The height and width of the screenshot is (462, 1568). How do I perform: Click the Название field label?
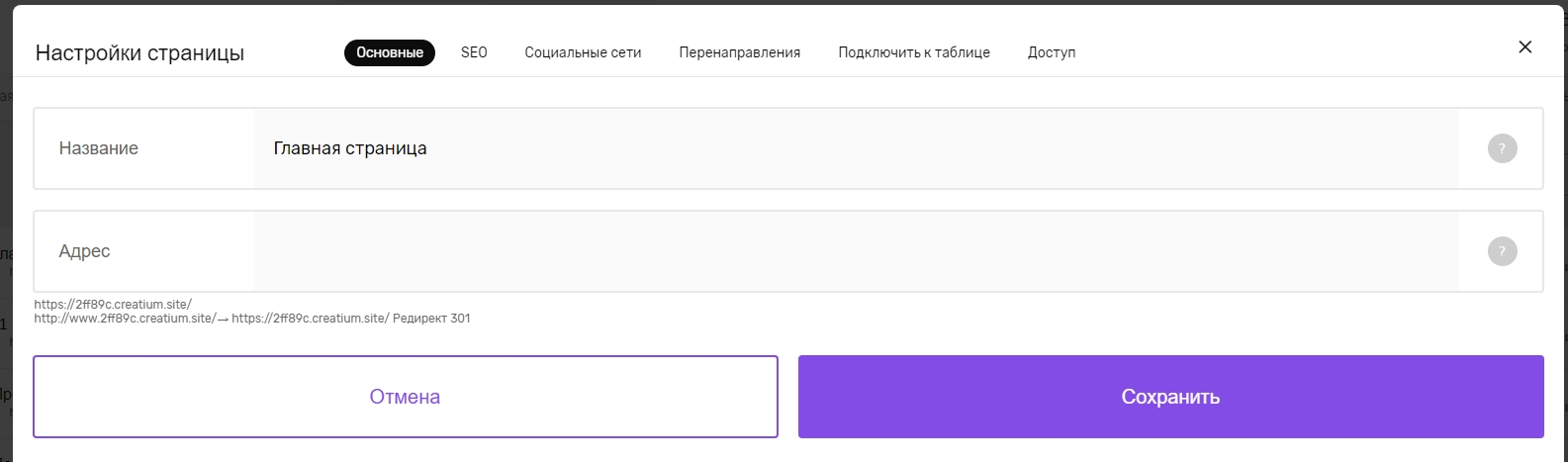(x=99, y=148)
